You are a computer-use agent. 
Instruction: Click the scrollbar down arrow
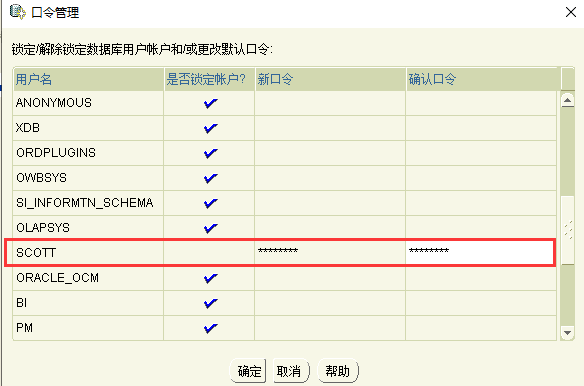568,332
